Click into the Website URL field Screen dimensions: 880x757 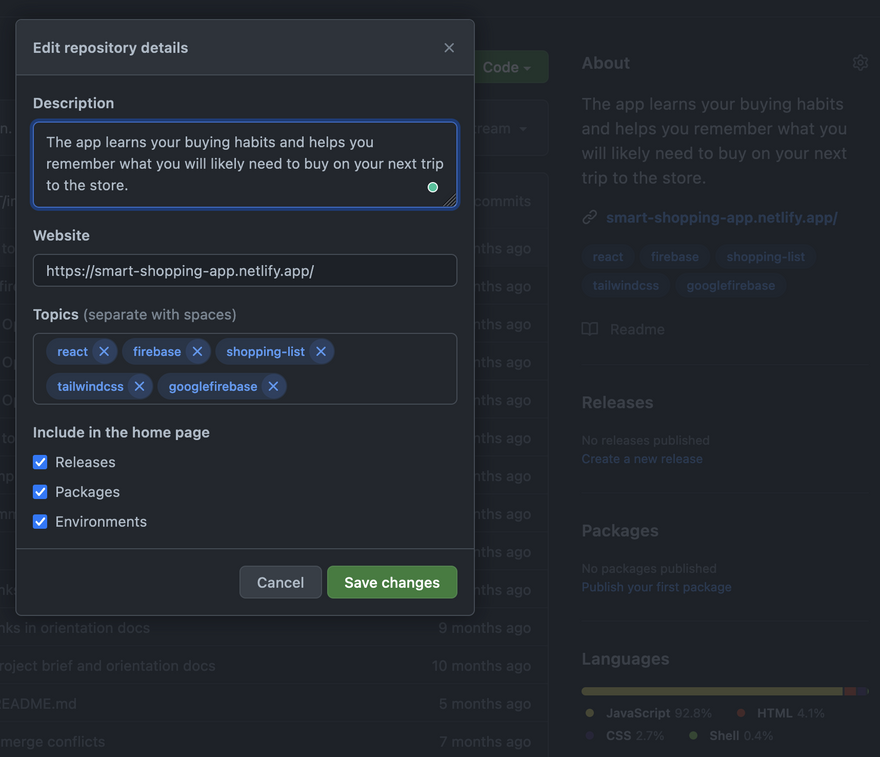point(245,271)
